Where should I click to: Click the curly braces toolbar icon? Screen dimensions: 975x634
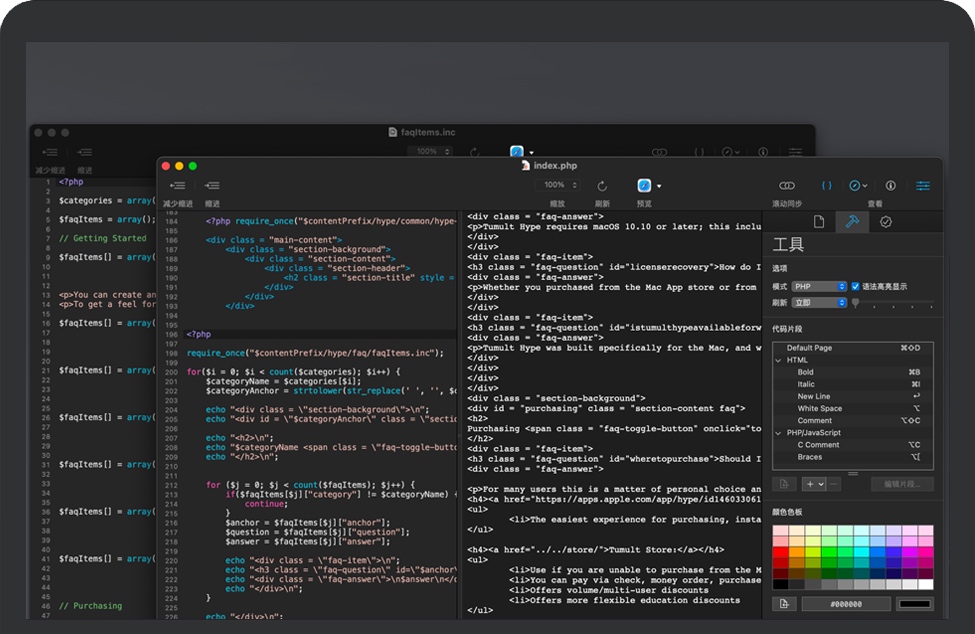click(827, 186)
